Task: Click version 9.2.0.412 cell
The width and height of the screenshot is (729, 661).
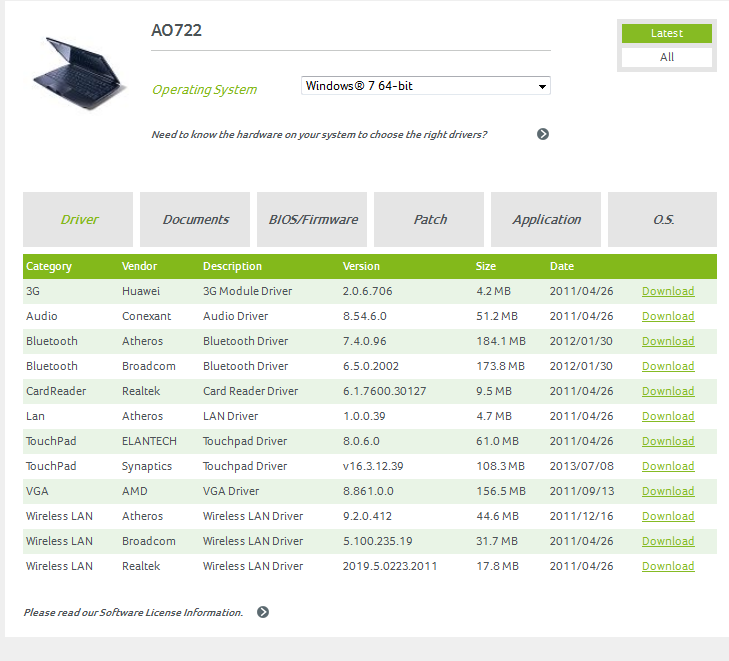Action: pyautogui.click(x=367, y=516)
